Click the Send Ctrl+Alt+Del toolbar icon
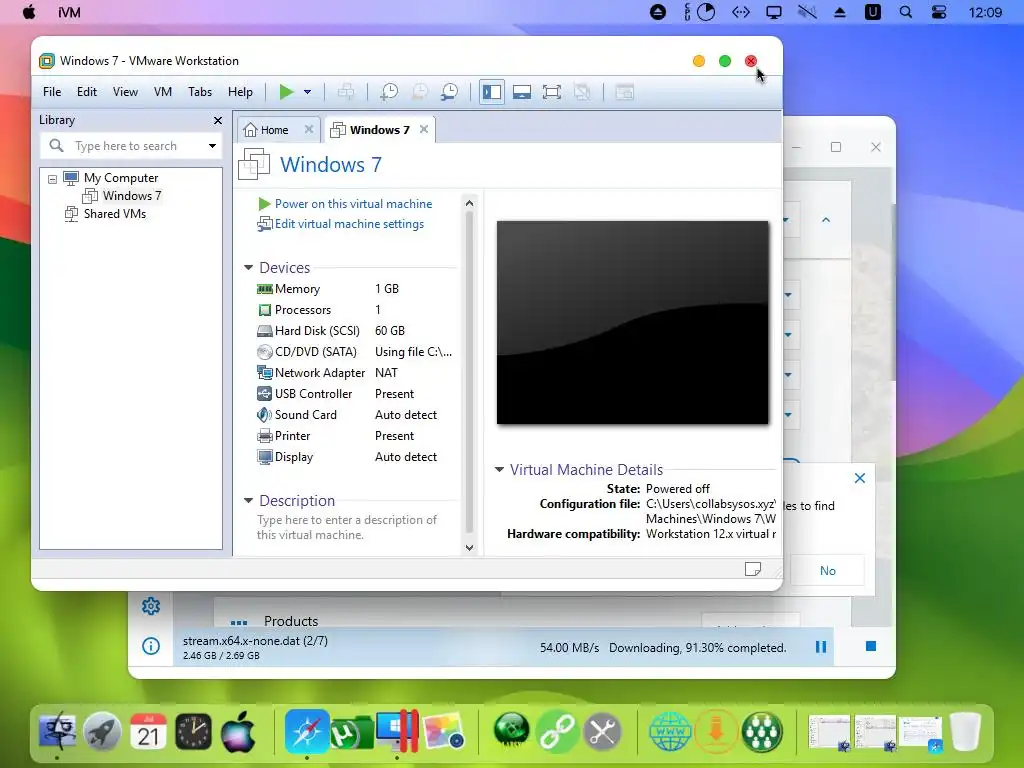The height and width of the screenshot is (768, 1024). click(x=346, y=92)
